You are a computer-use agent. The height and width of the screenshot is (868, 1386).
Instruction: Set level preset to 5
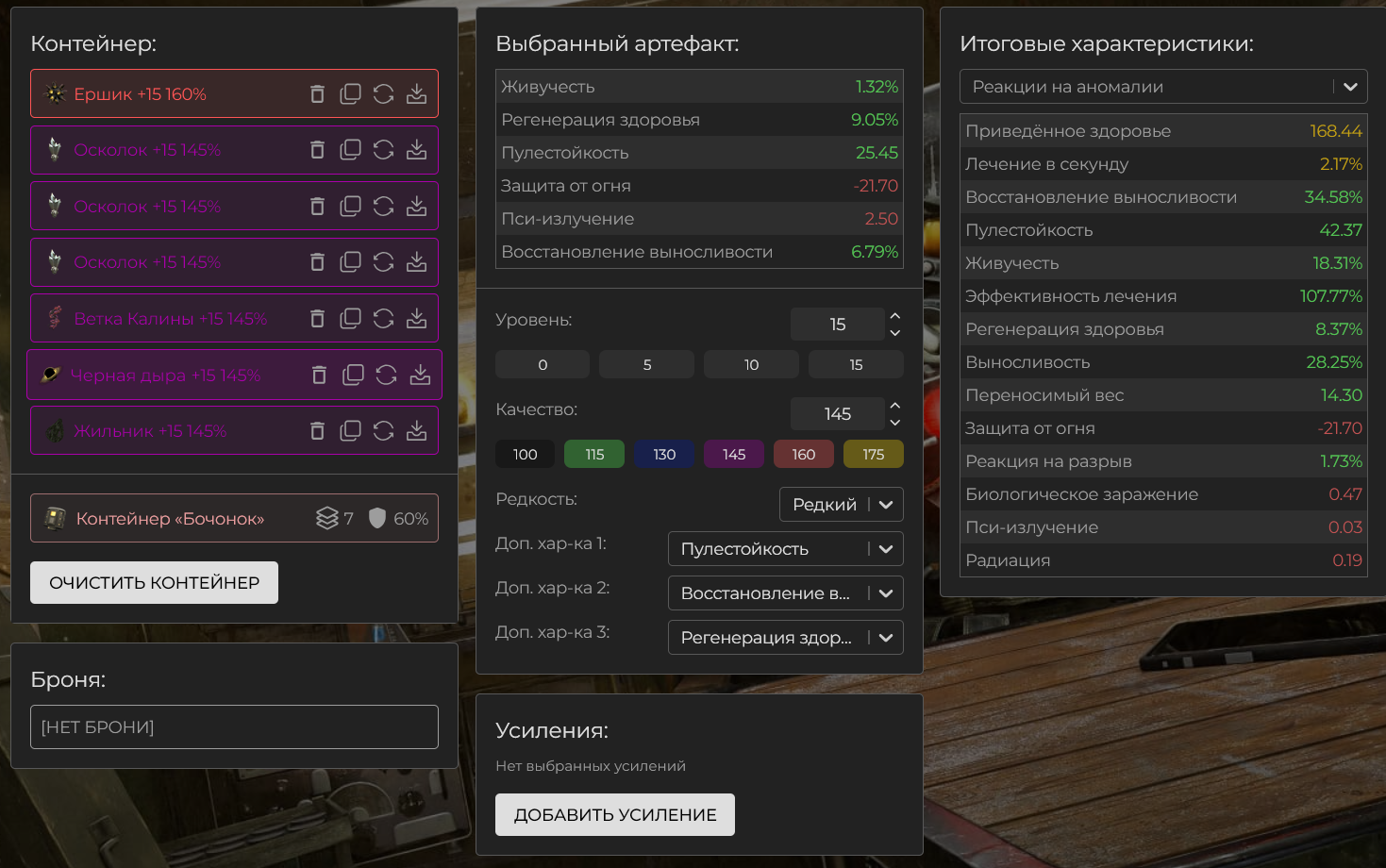647,365
